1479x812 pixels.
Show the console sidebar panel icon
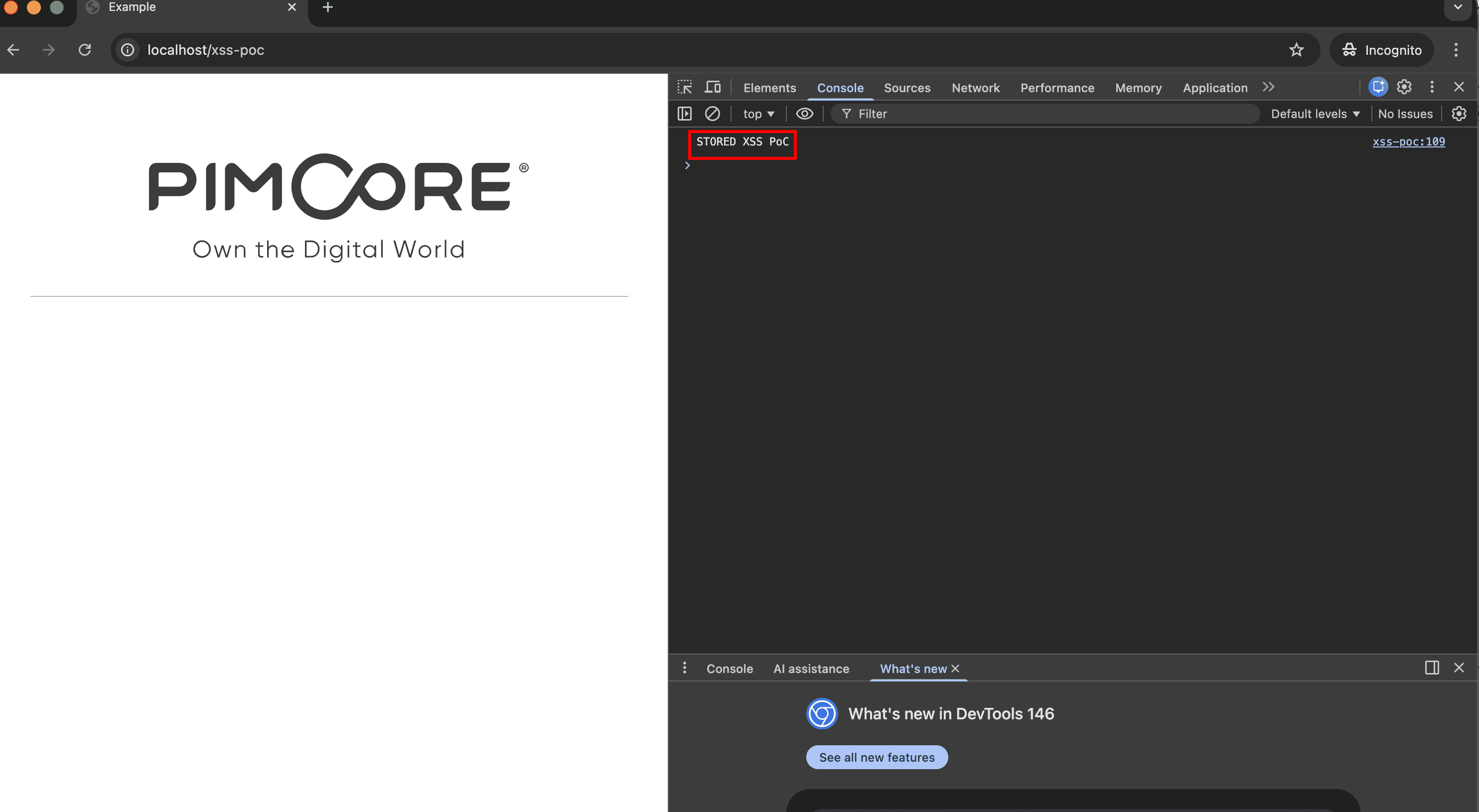click(684, 114)
